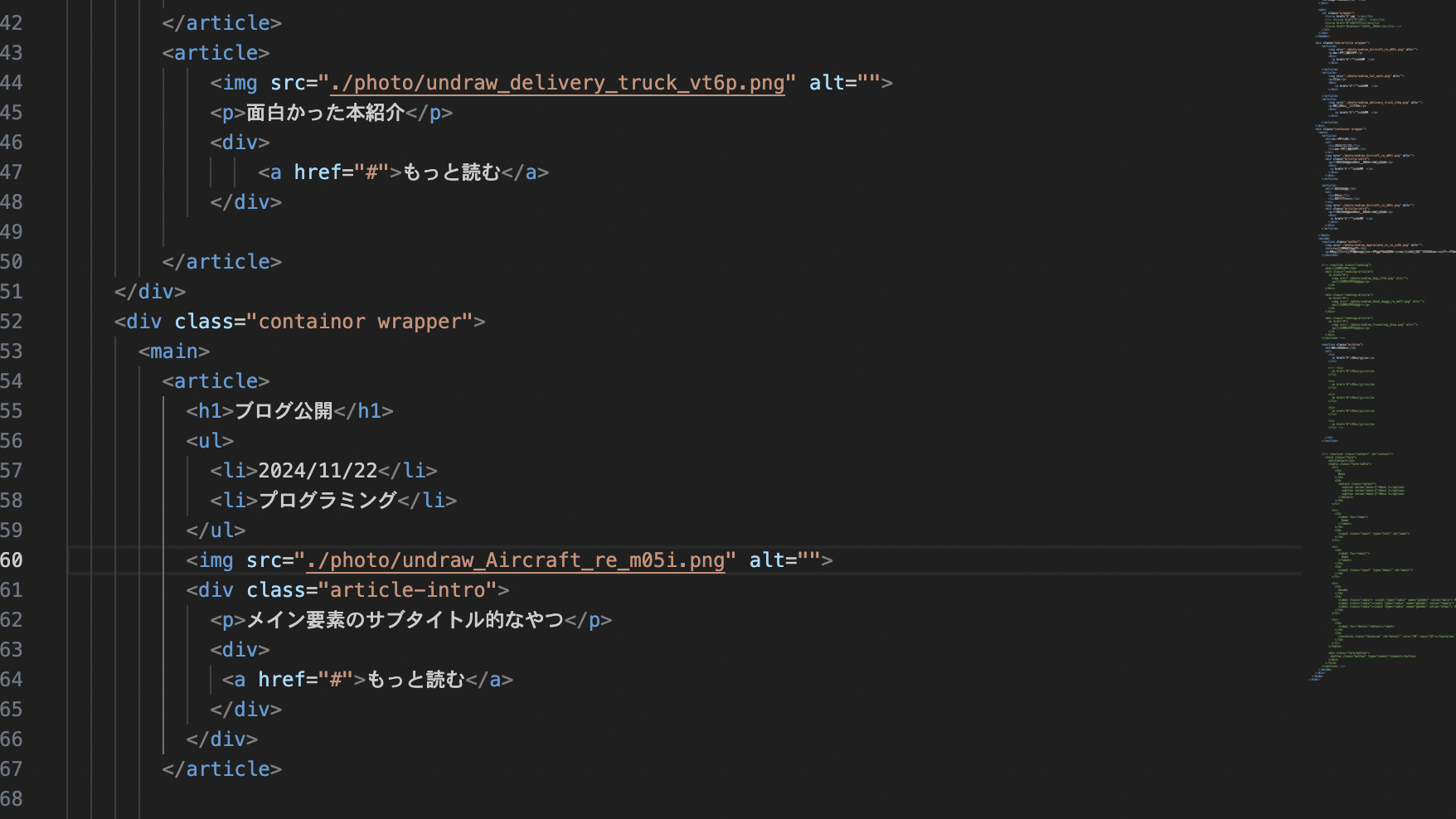Click もっと読む anchor text on line 64
1456x819 pixels.
[x=415, y=680]
